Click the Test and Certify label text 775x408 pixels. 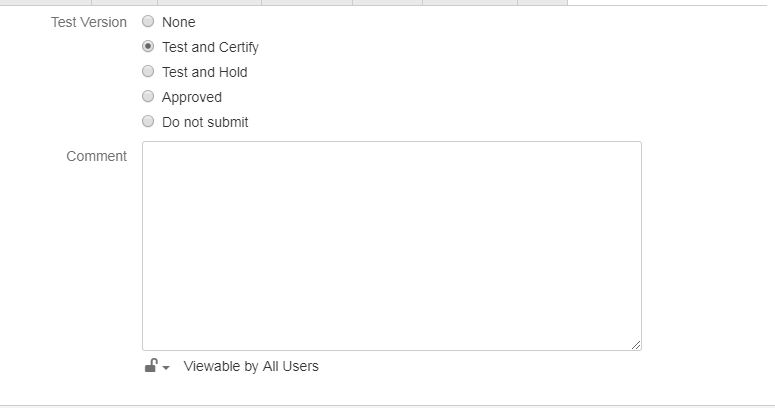211,47
